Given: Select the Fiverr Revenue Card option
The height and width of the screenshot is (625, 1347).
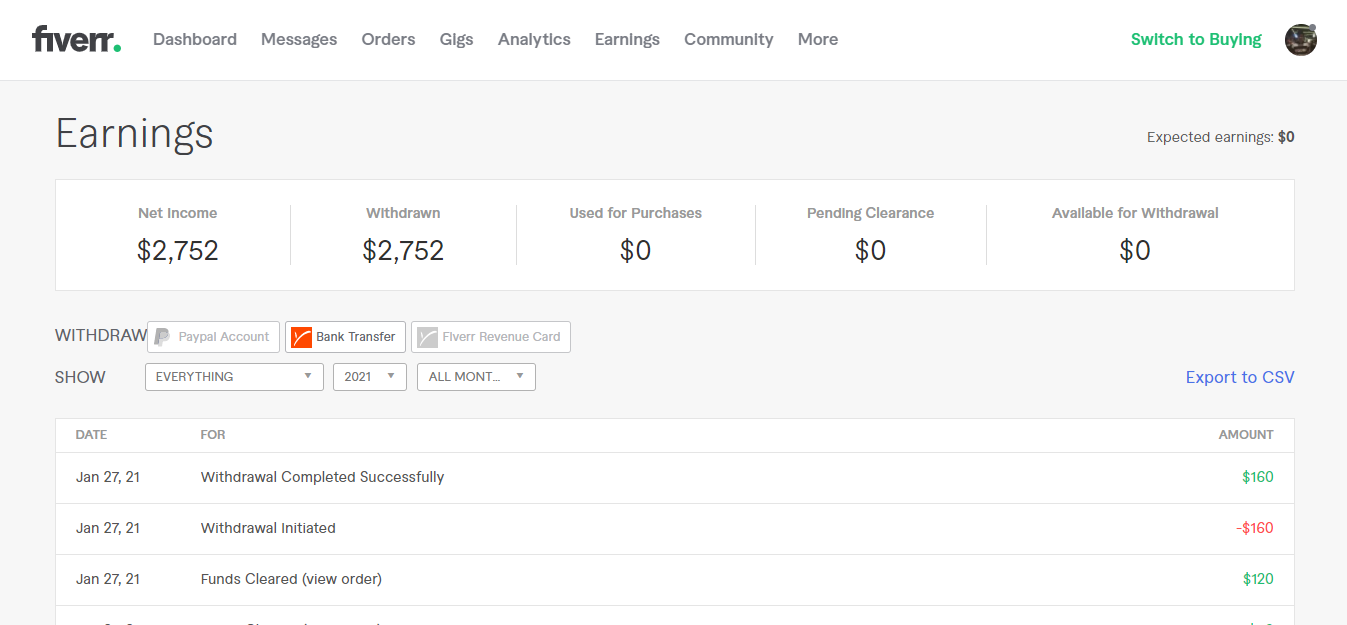Looking at the screenshot, I should (x=490, y=337).
